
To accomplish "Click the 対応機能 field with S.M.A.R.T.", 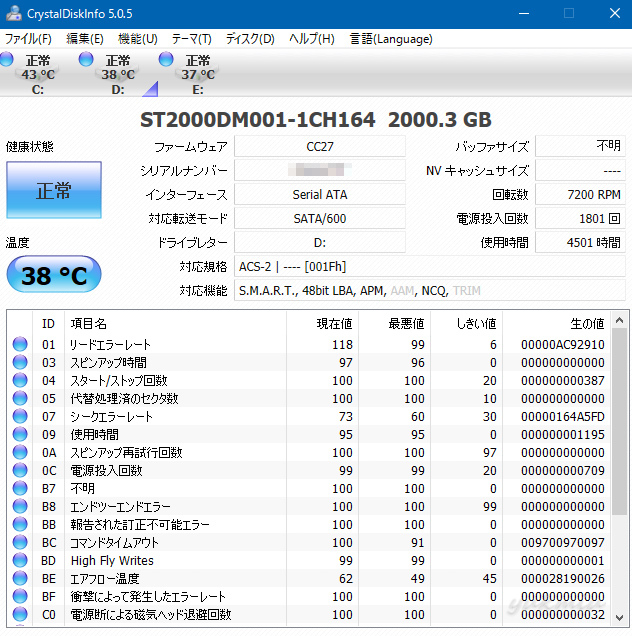I will (430, 290).
